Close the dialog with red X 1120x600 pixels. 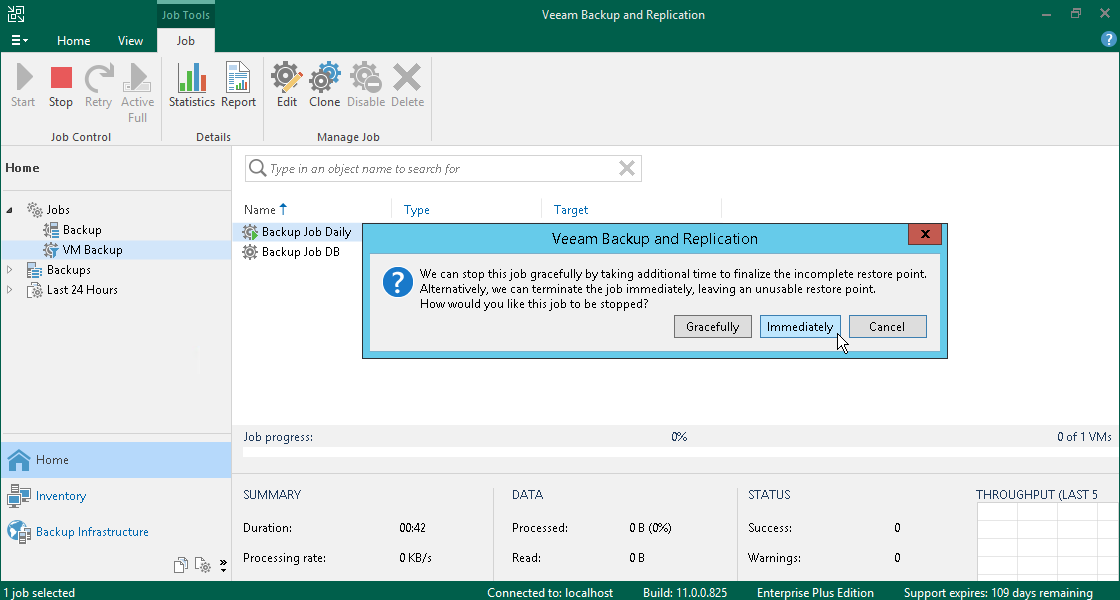tap(925, 234)
